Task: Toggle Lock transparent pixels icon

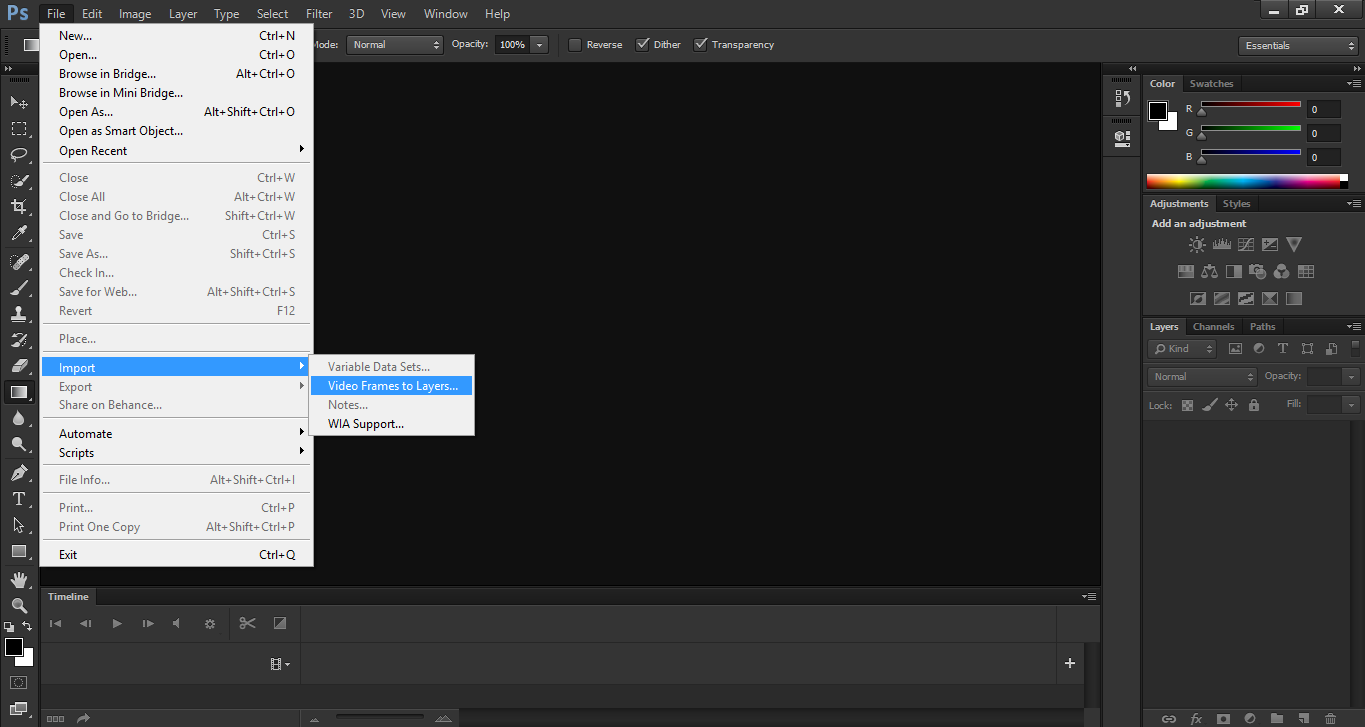Action: [x=1187, y=405]
